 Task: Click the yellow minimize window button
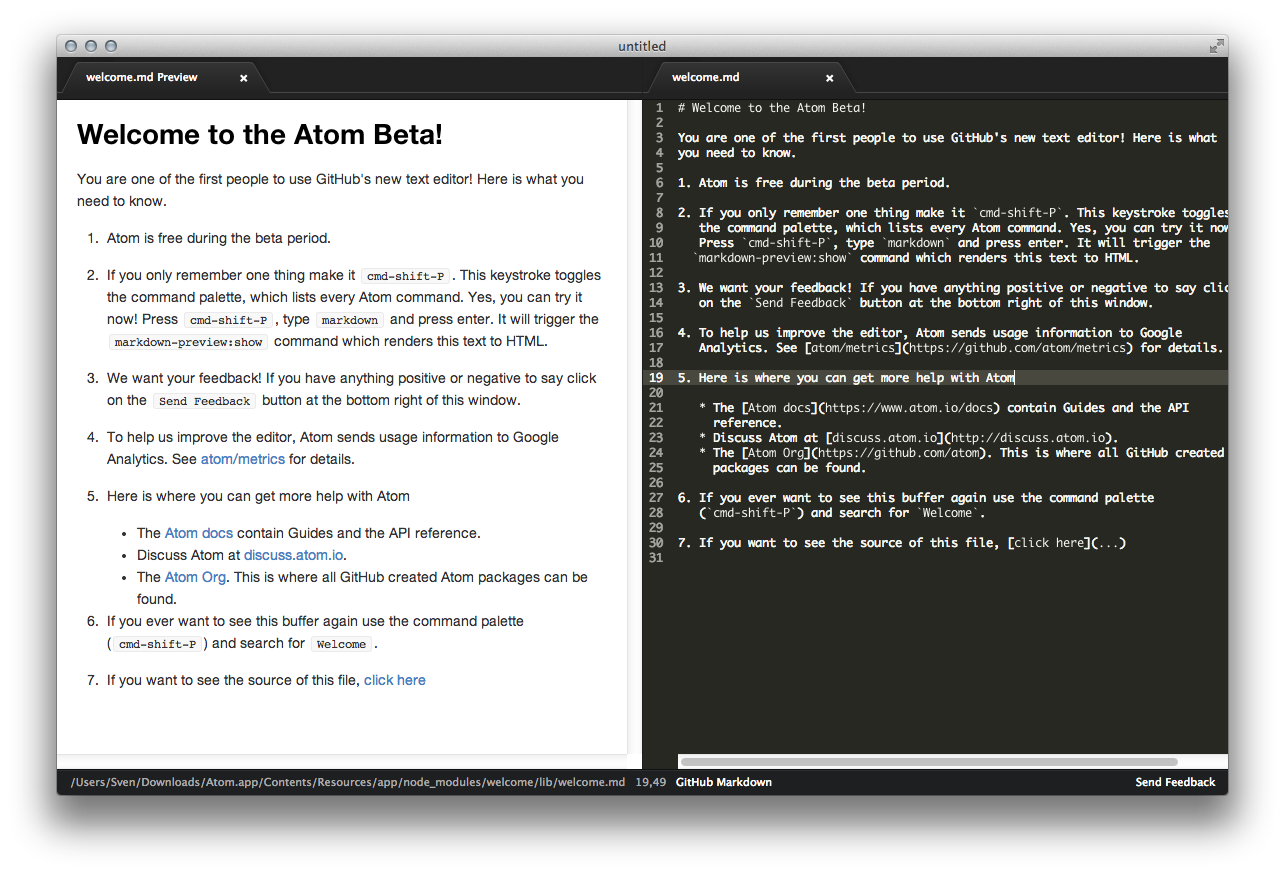[x=91, y=46]
